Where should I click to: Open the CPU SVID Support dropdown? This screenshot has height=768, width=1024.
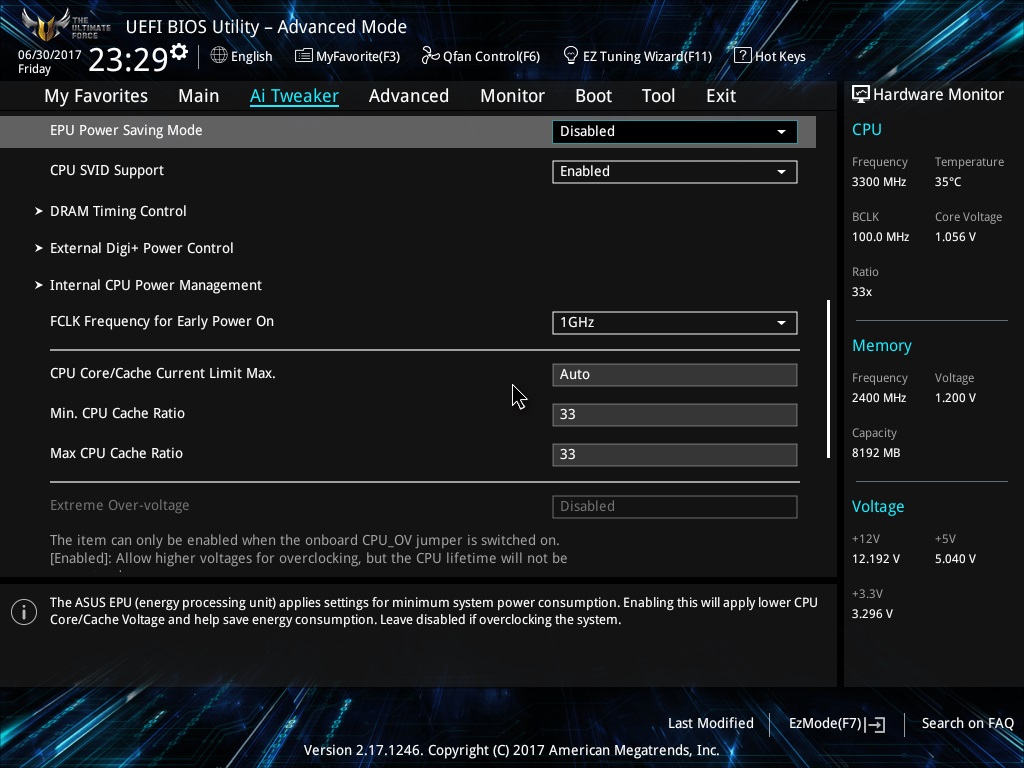click(674, 171)
